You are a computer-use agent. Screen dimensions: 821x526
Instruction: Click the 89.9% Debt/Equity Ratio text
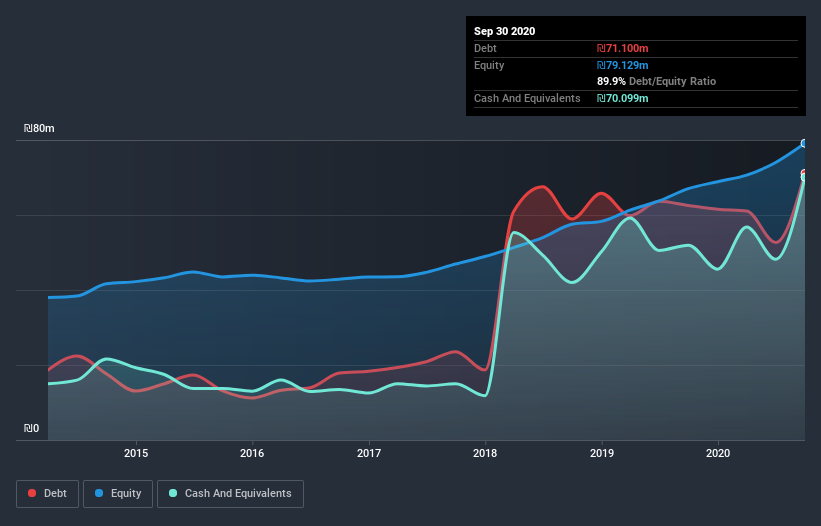[657, 81]
